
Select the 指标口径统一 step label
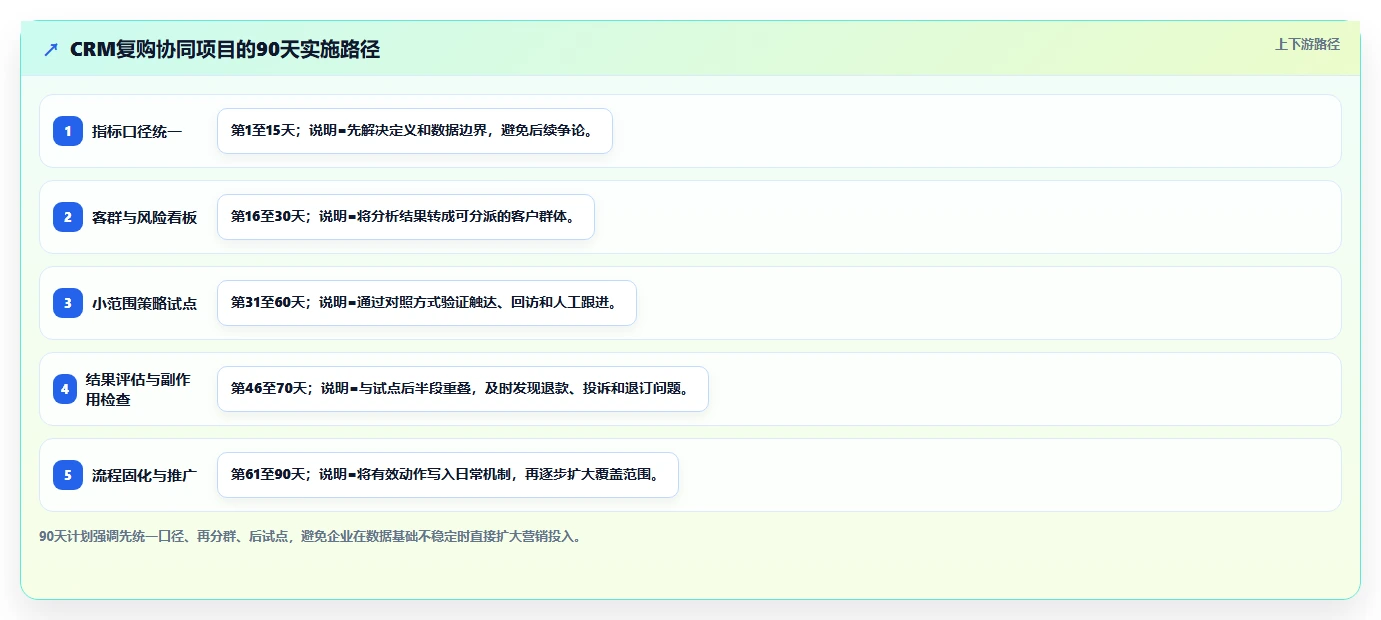[137, 132]
